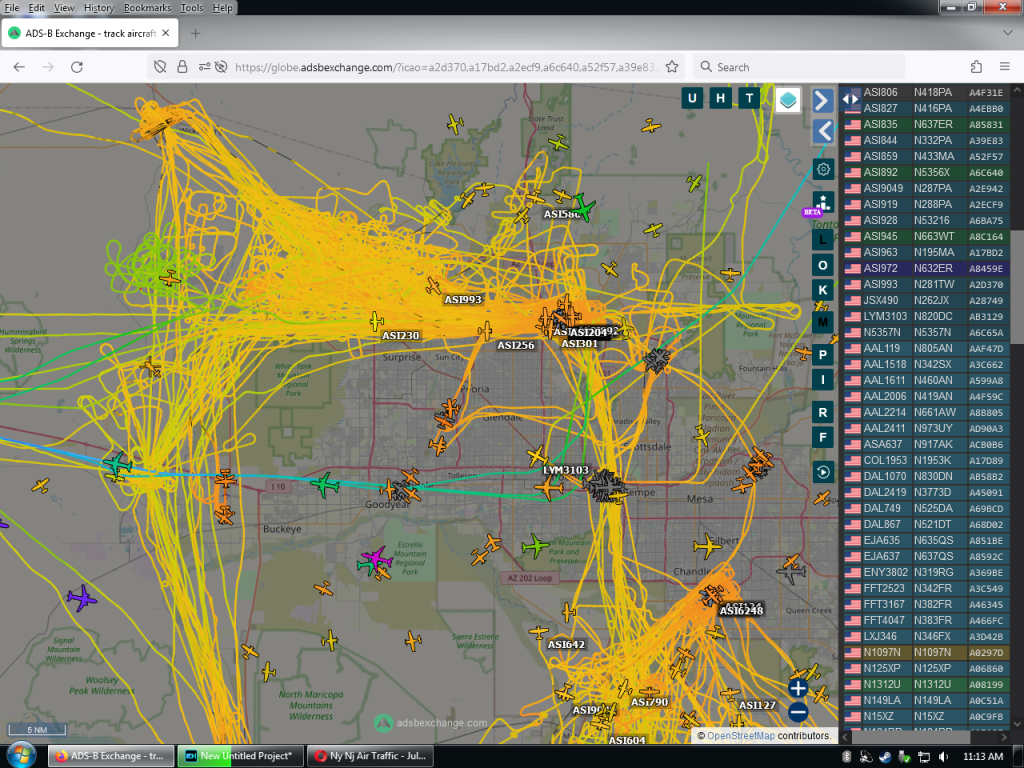Viewport: 1024px width, 768px height.
Task: Click the tracking protection shield icon
Action: click(x=160, y=67)
